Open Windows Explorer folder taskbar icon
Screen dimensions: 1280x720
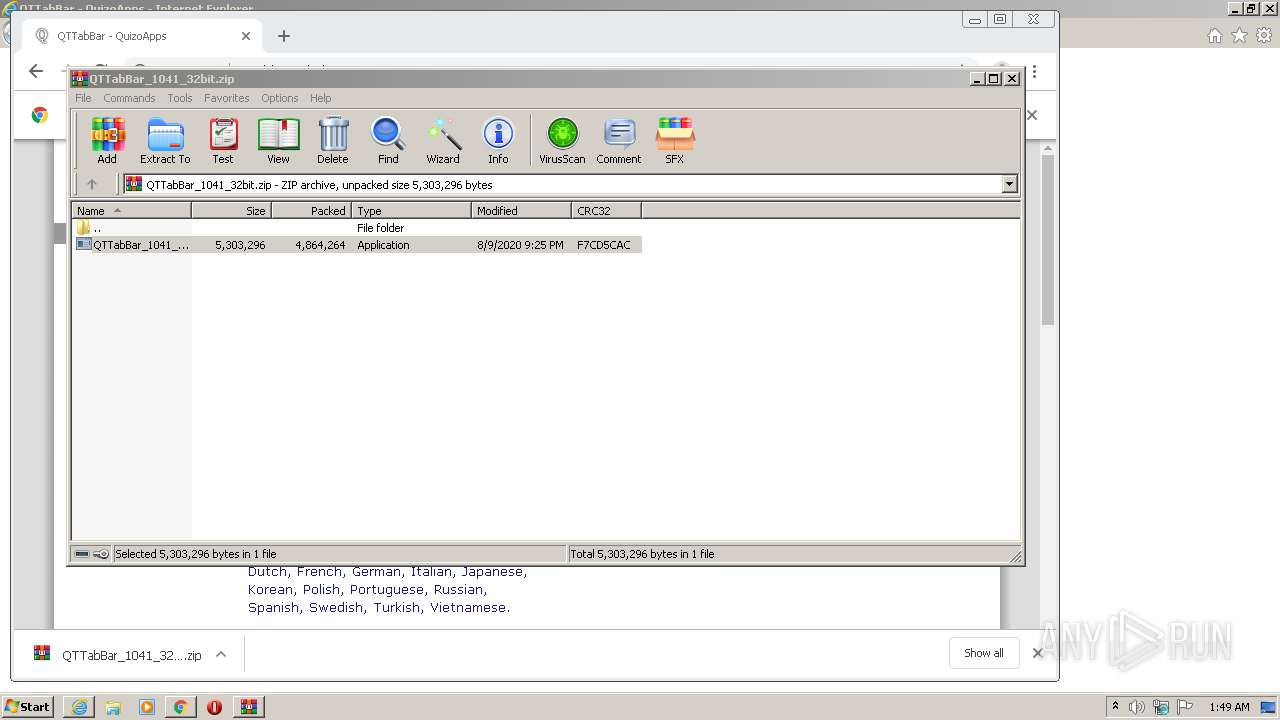coord(113,707)
